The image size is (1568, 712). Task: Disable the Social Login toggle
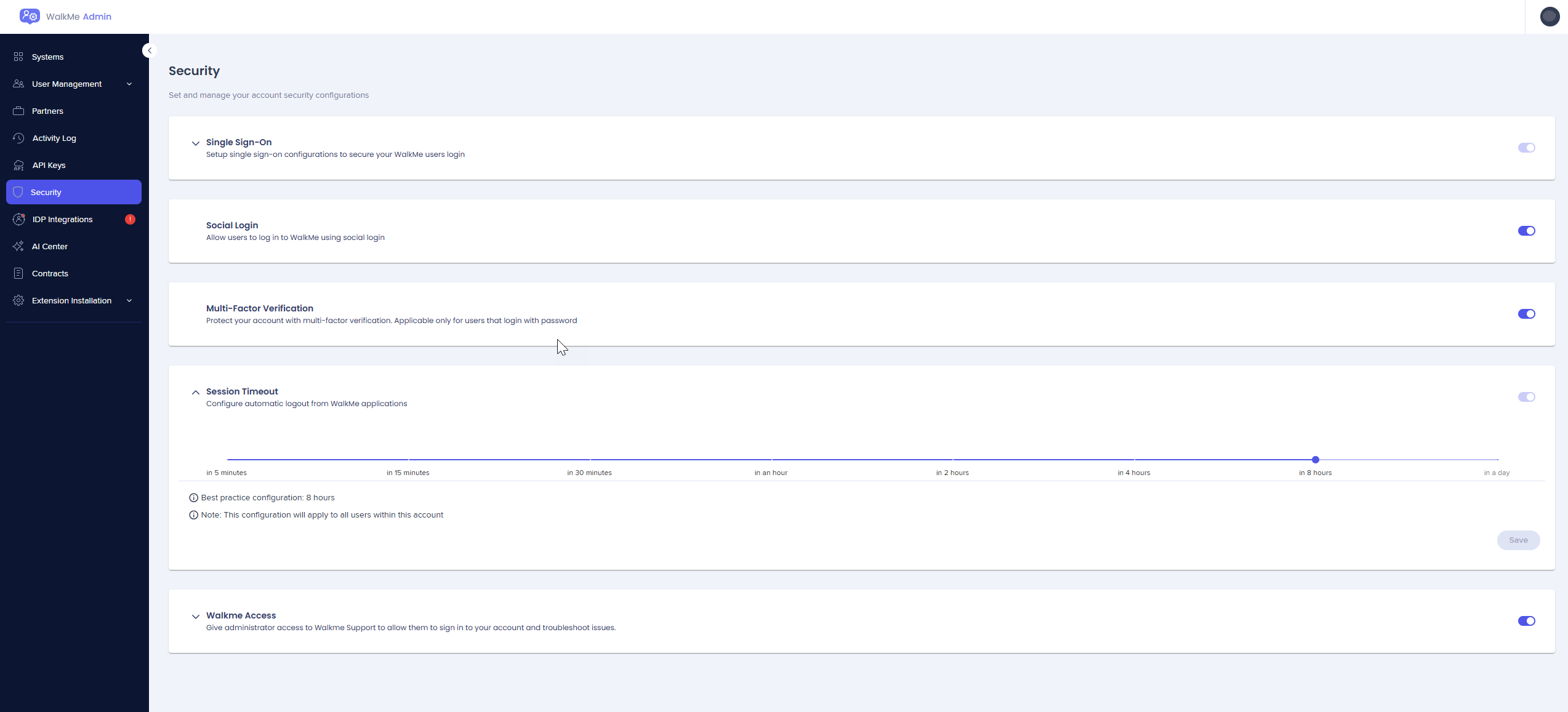click(x=1526, y=231)
